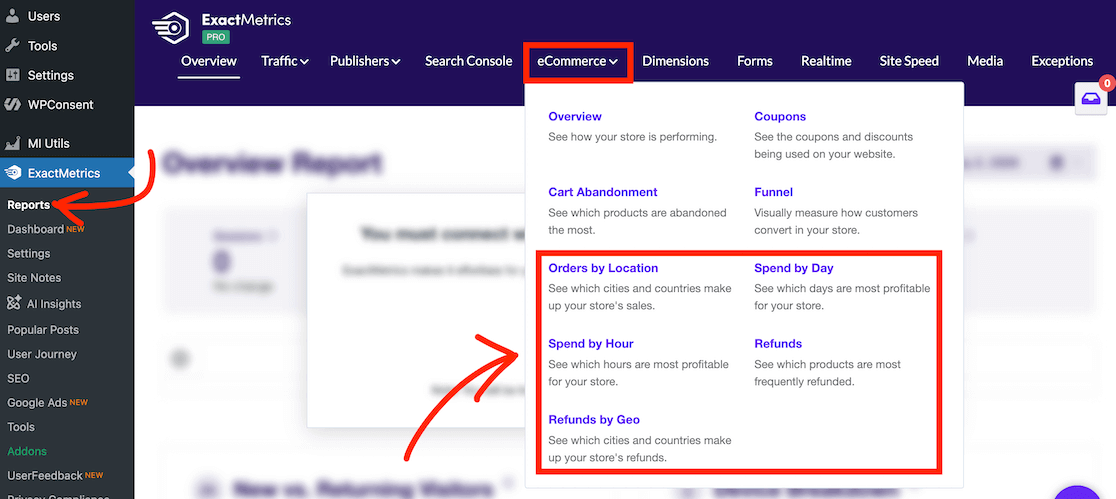
Task: Open the Exceptions tab
Action: [1062, 61]
